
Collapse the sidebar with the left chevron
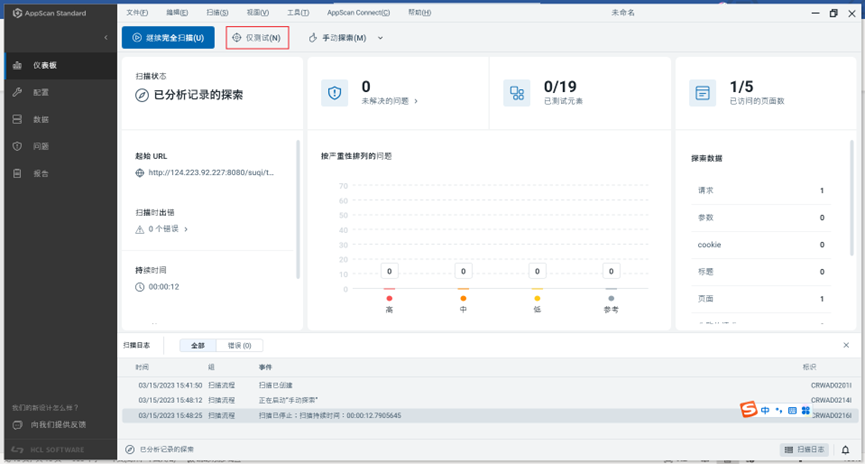[x=106, y=38]
